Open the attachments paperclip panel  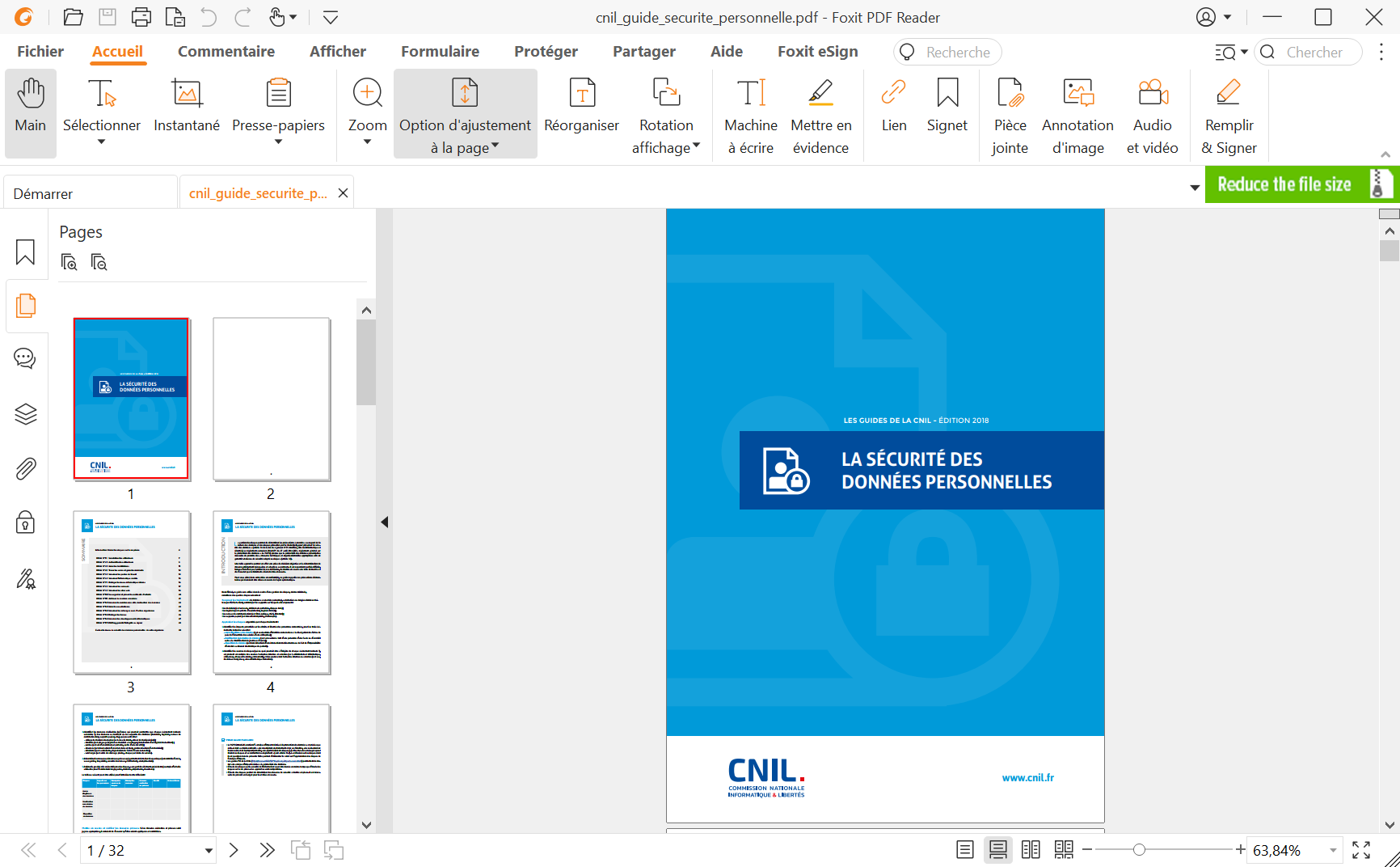click(x=26, y=469)
